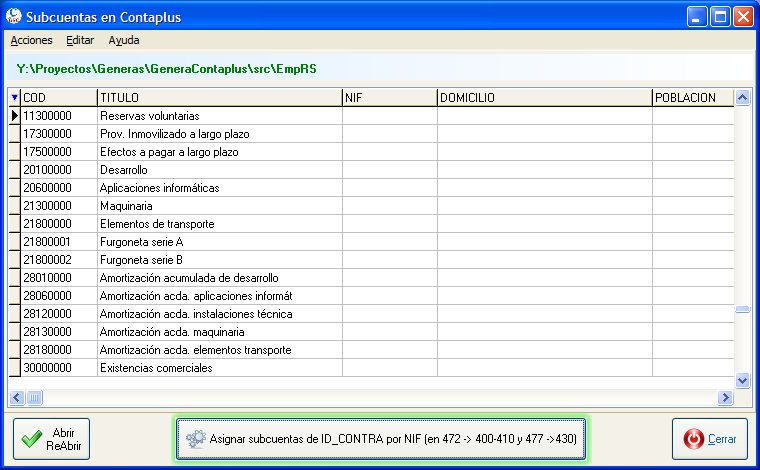Click code cell 30000000
Image resolution: width=760 pixels, height=470 pixels.
[59, 367]
